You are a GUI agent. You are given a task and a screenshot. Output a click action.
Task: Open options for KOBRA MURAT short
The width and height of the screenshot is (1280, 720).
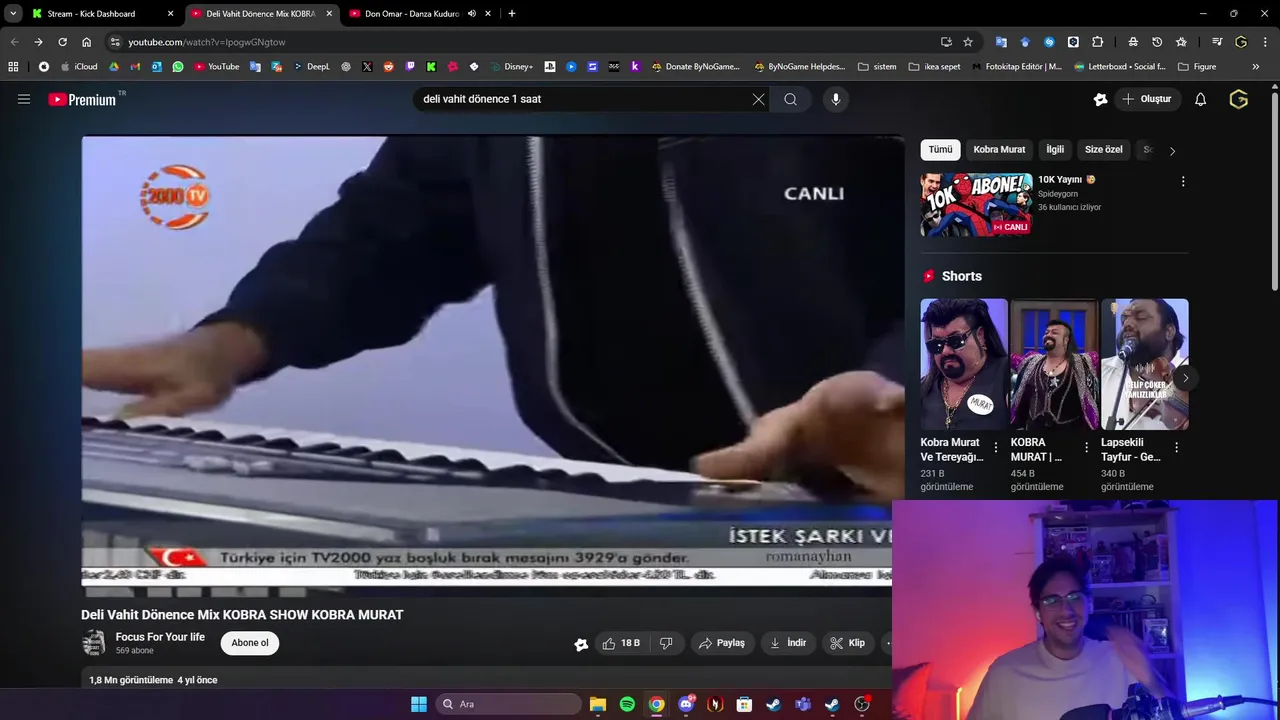pos(1086,448)
